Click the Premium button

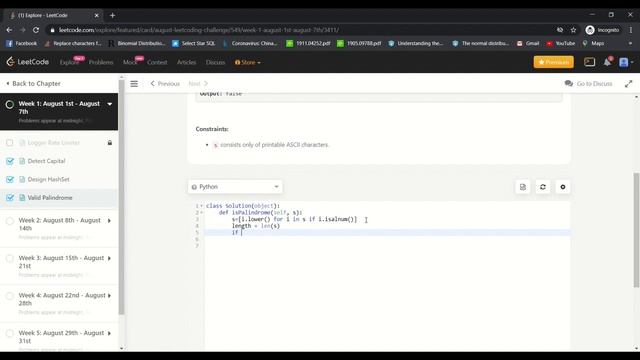(553, 62)
